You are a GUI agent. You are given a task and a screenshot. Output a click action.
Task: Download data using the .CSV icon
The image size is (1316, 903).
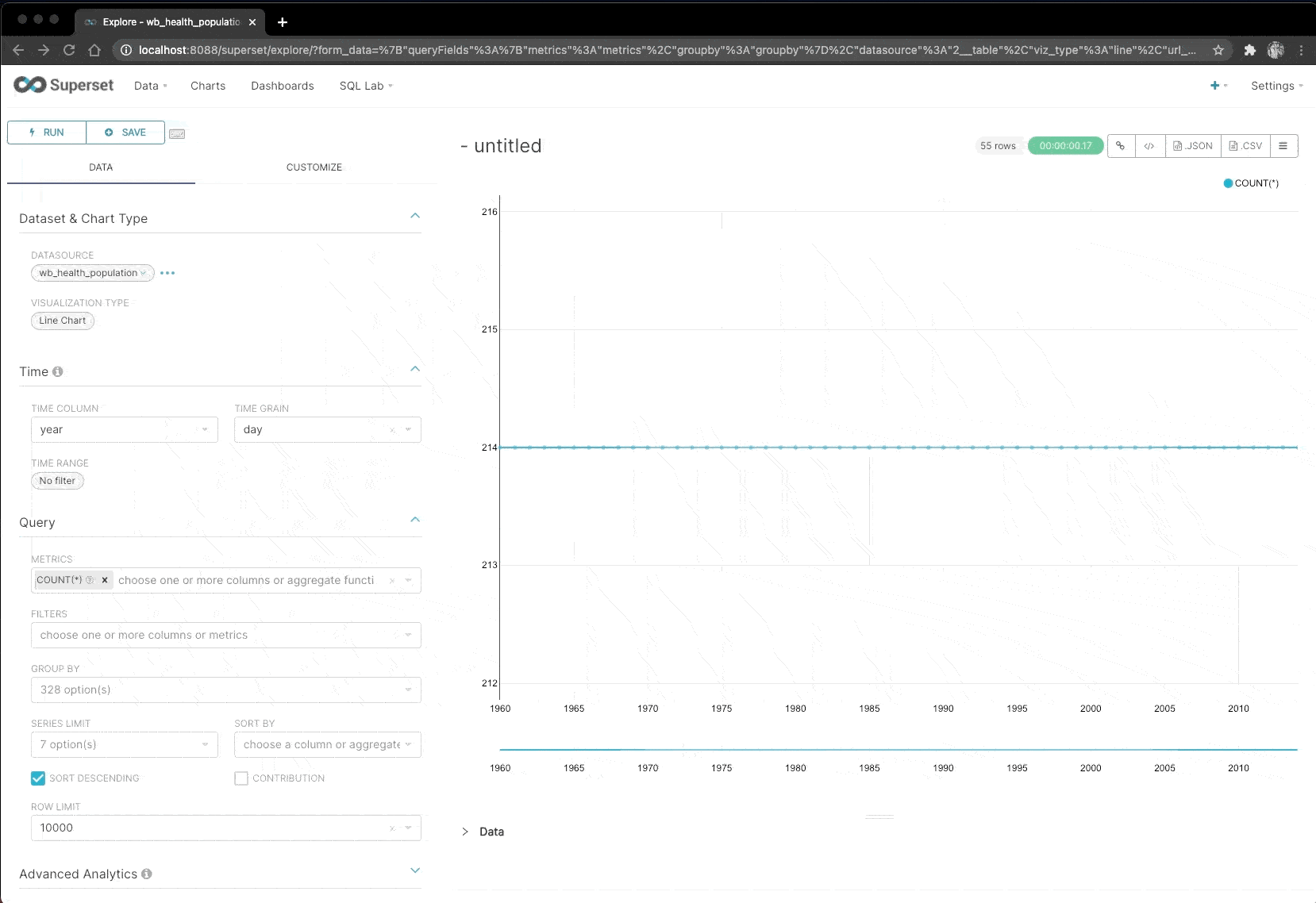click(1245, 145)
